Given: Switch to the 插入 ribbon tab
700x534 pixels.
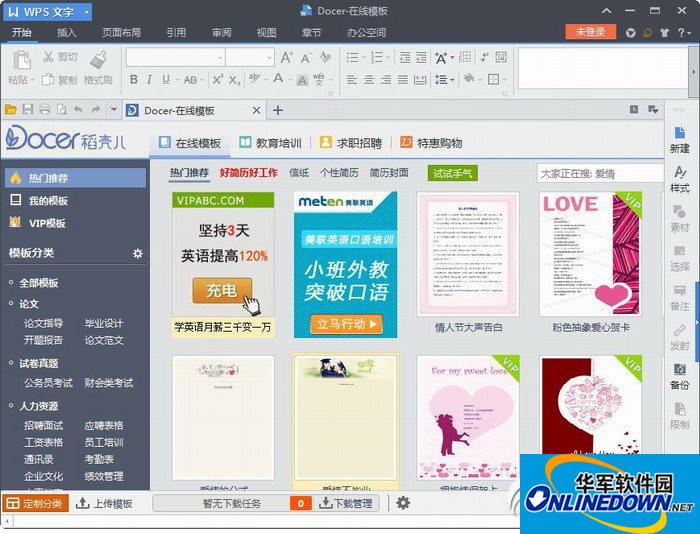Looking at the screenshot, I should click(x=67, y=32).
